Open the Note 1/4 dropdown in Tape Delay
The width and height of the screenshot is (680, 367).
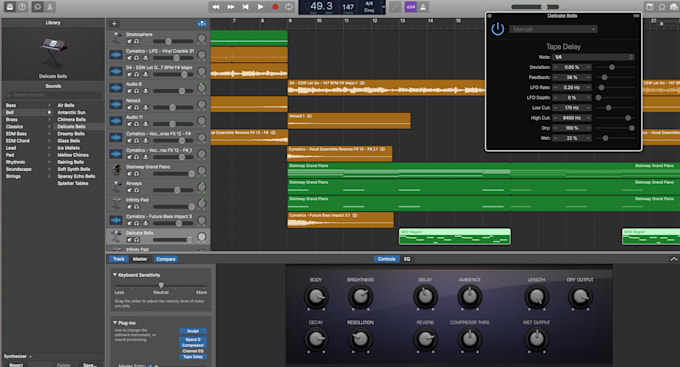594,57
